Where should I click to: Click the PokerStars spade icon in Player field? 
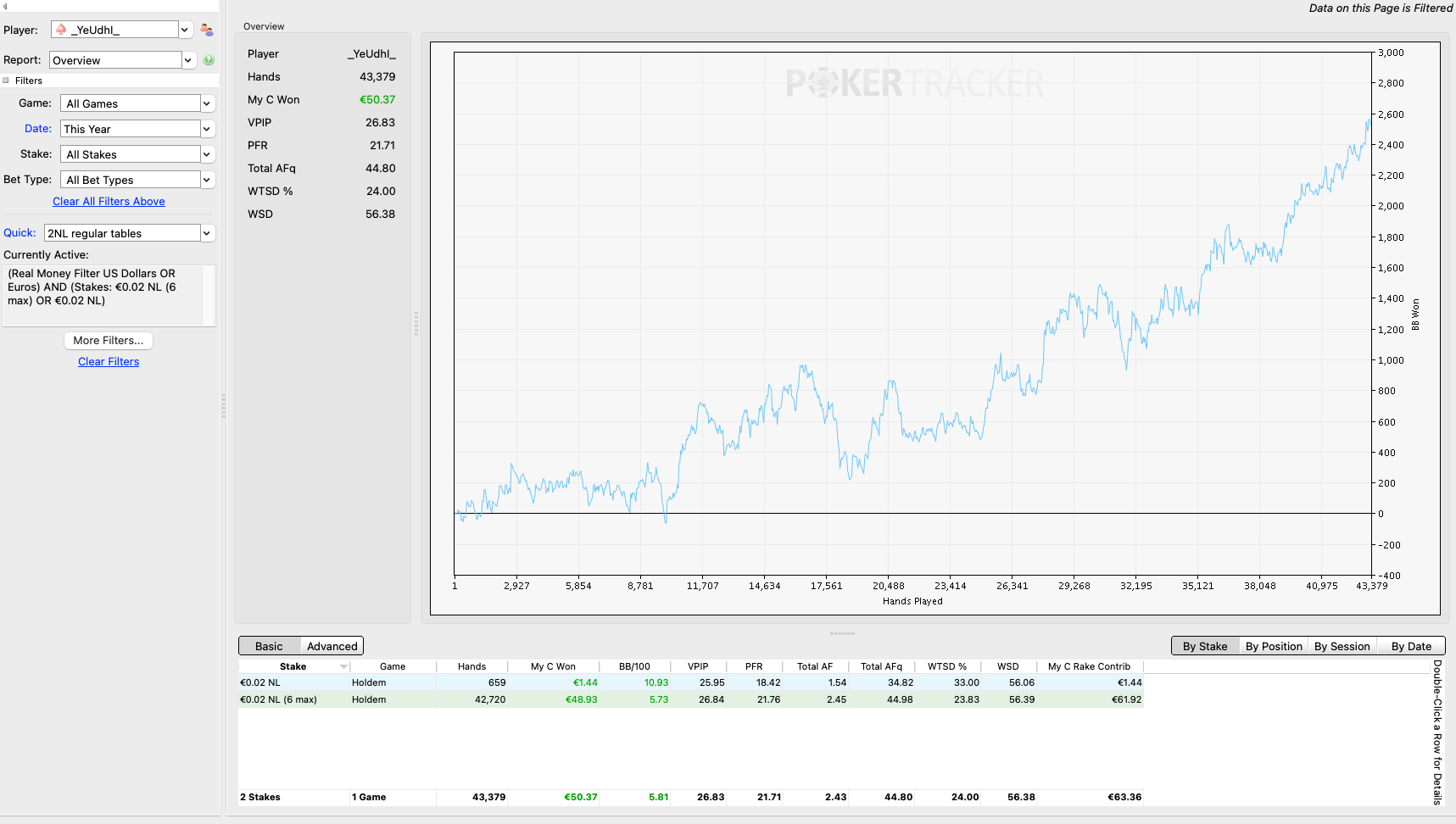pyautogui.click(x=61, y=30)
